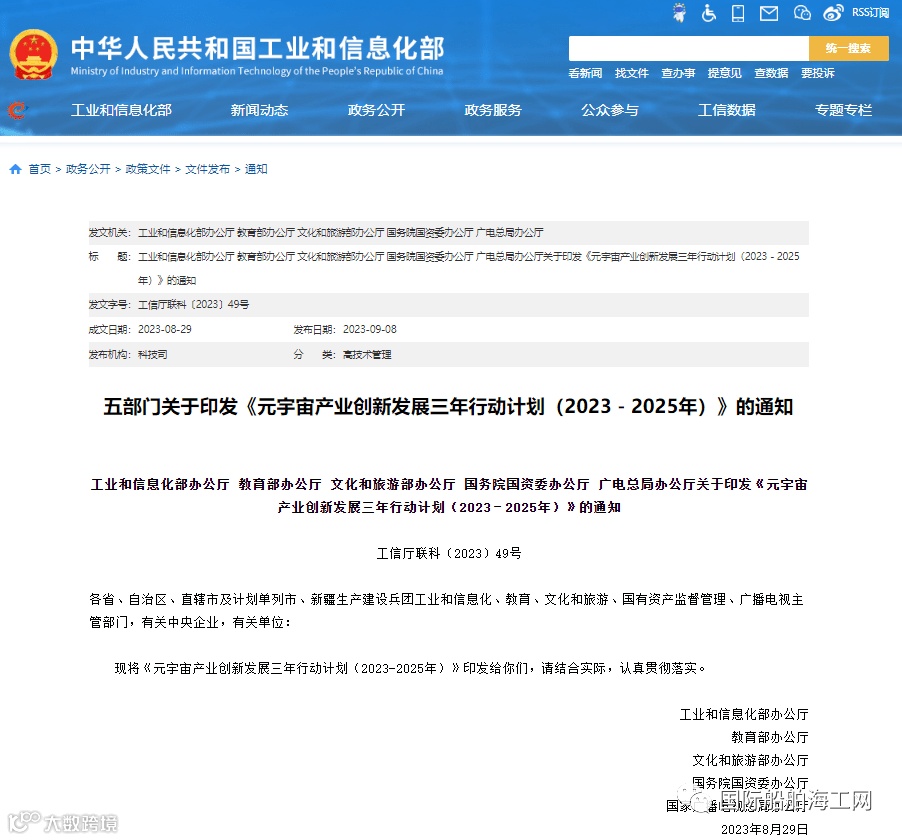This screenshot has height=840, width=902.
Task: Click the paragraph starting 现将《元宇宙产业创新发展
Action: (x=410, y=669)
